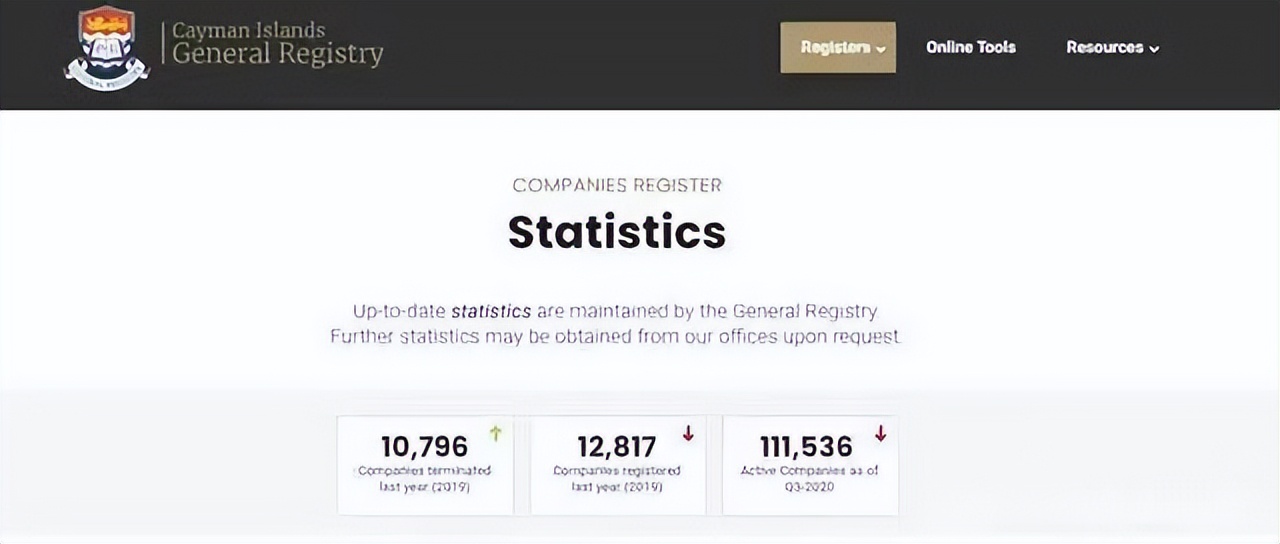This screenshot has width=1280, height=544.
Task: Open the Resources menu
Action: [1104, 47]
